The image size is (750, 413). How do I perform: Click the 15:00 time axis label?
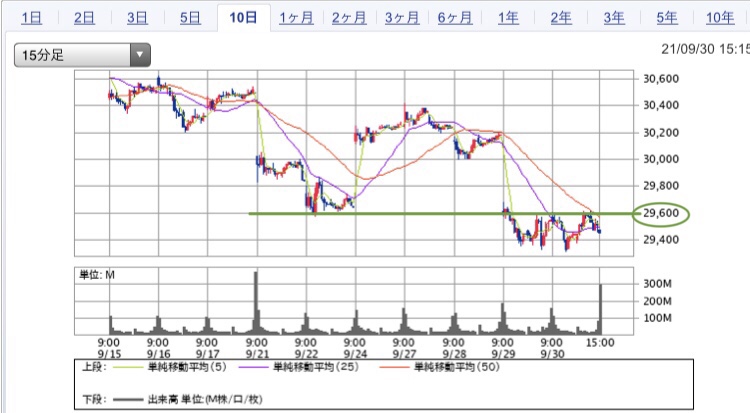coord(600,343)
